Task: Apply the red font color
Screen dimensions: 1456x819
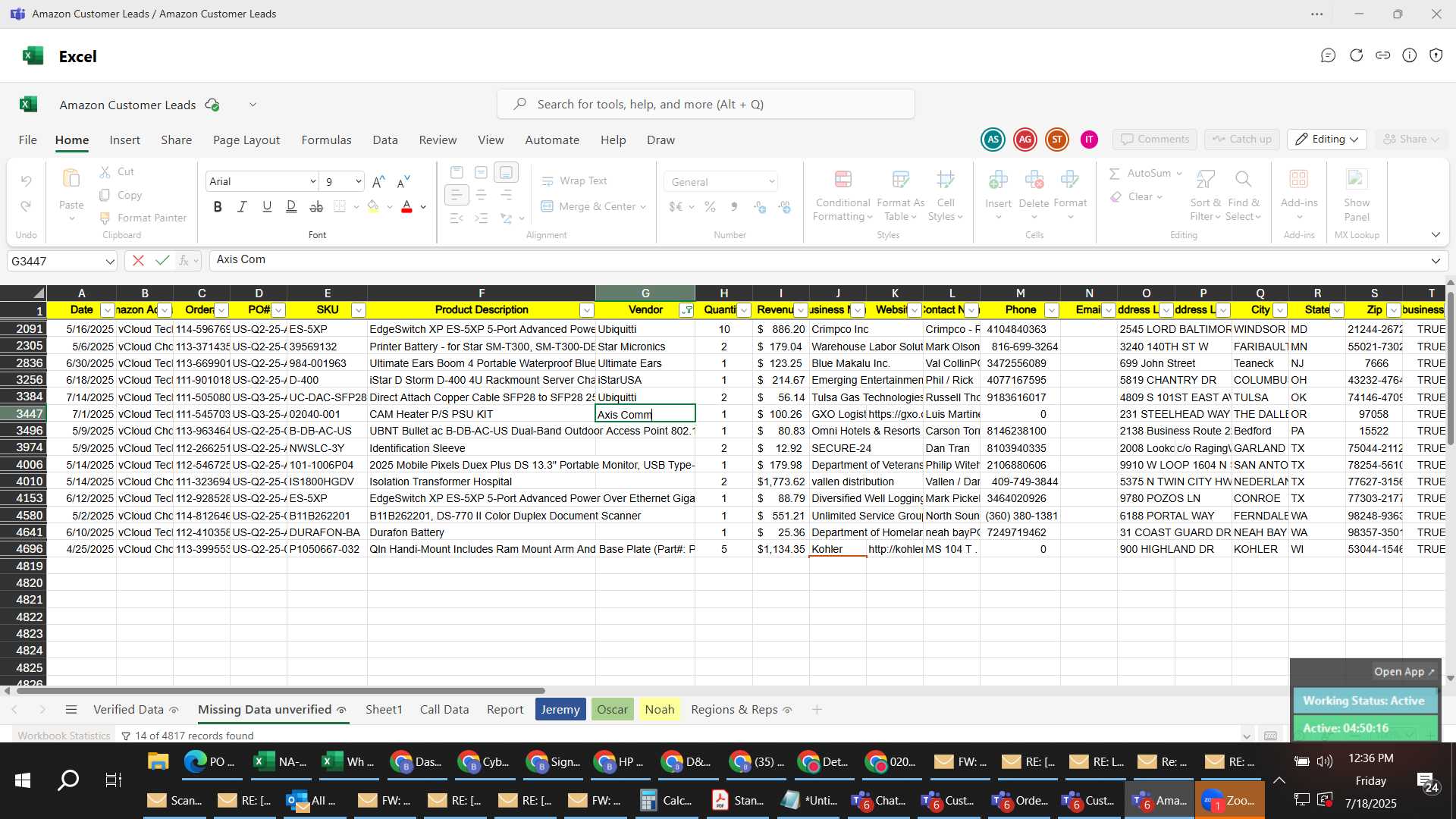Action: pos(406,206)
